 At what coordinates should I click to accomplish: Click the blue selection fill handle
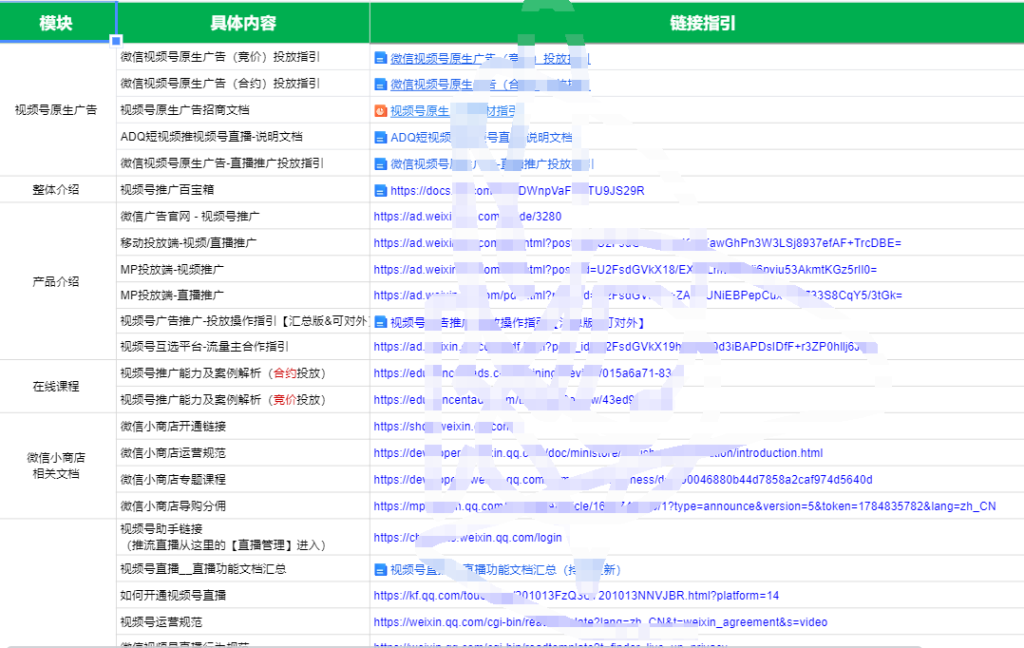pyautogui.click(x=116, y=40)
